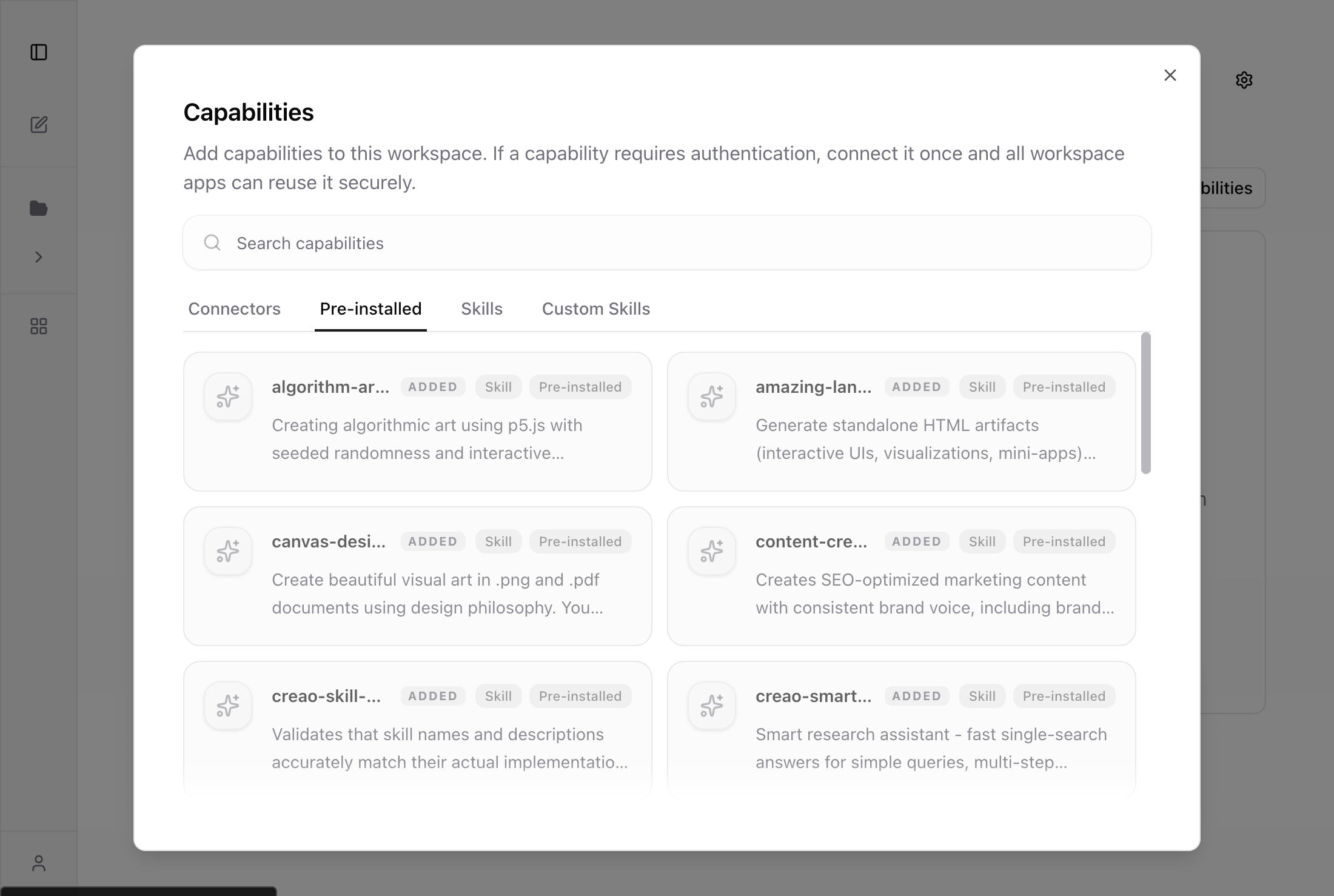Image resolution: width=1334 pixels, height=896 pixels.
Task: Switch to the Connectors tab
Action: point(234,309)
